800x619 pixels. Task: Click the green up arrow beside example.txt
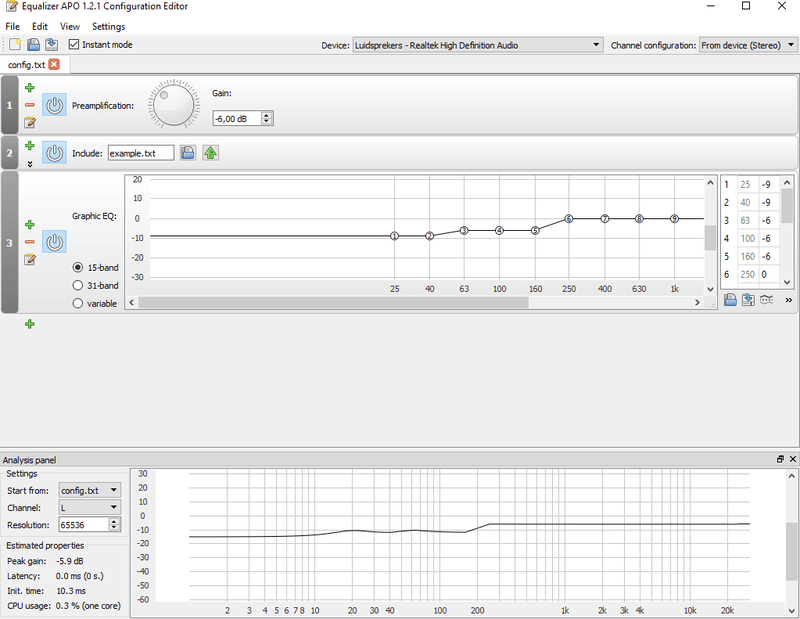coord(210,153)
